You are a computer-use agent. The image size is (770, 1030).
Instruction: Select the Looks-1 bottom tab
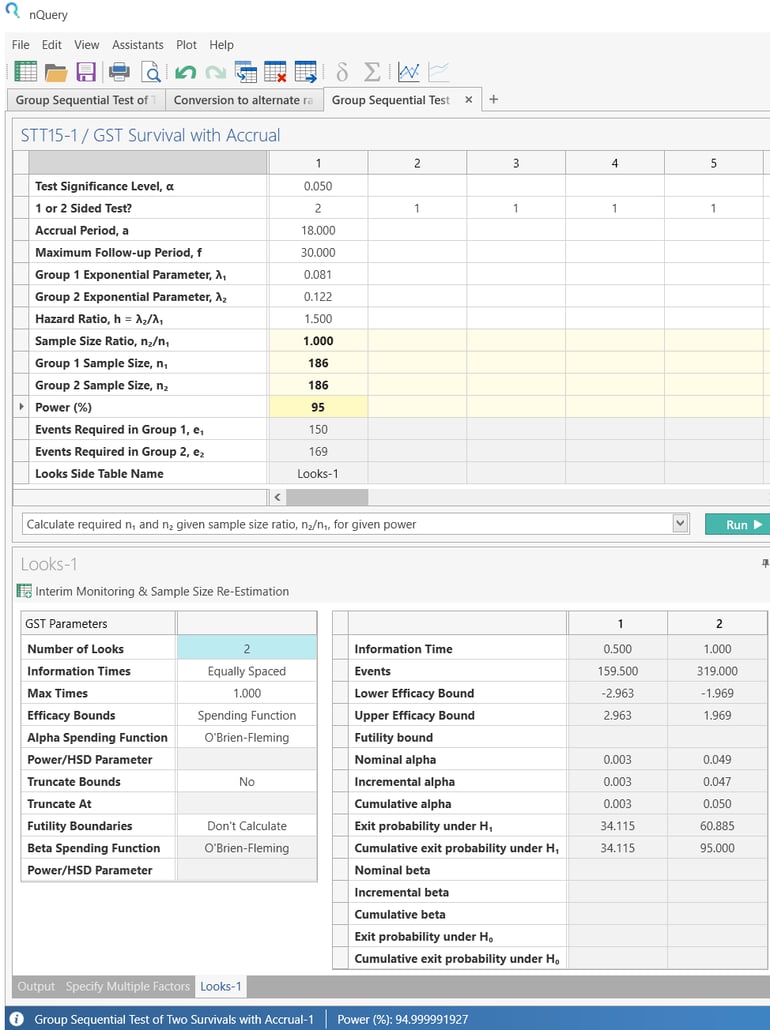tap(221, 986)
